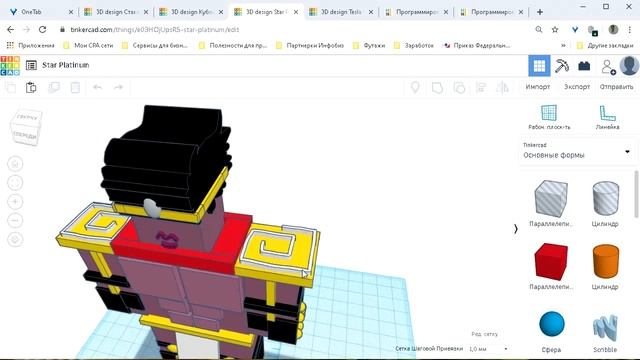
Task: Click the Copy tool icon
Action: point(11,87)
